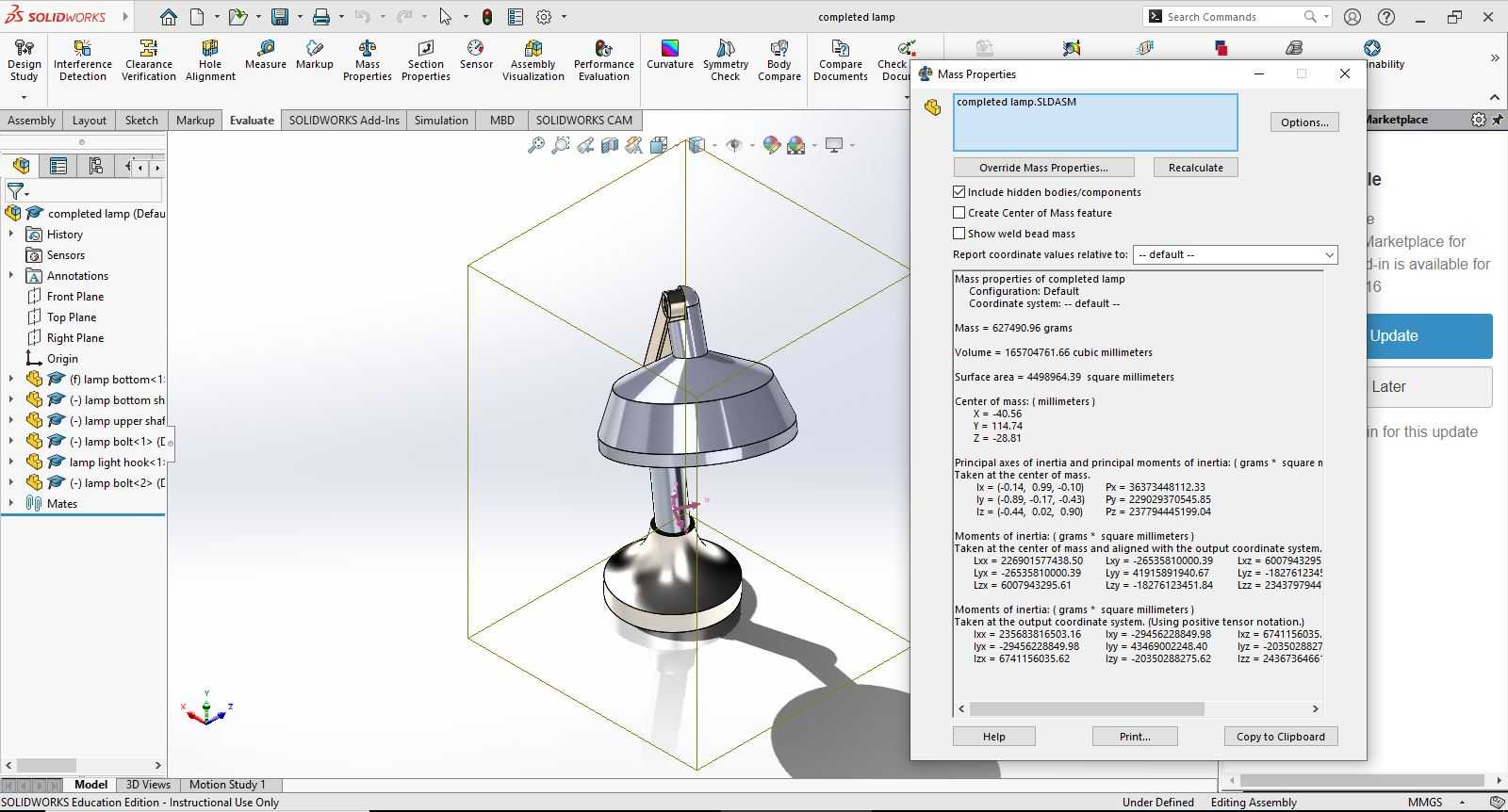Open Section Properties tool

(x=426, y=60)
